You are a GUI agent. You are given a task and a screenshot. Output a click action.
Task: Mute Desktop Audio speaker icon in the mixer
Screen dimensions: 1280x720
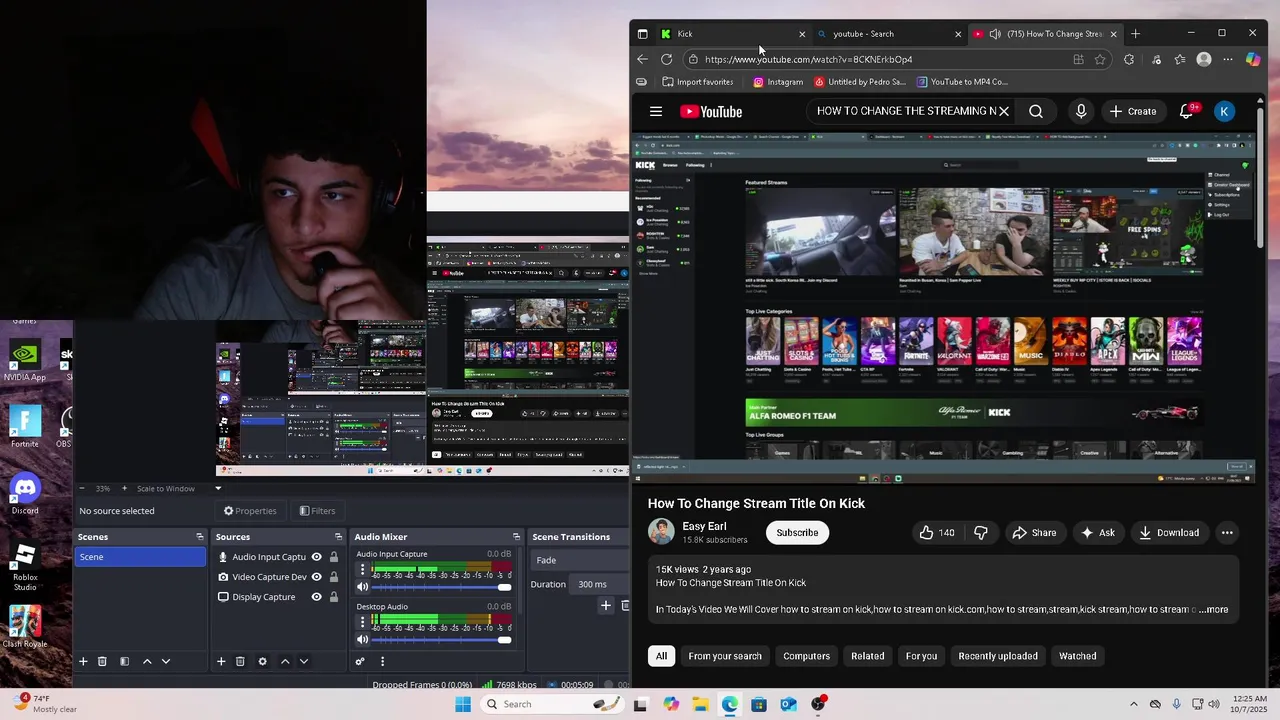click(362, 639)
